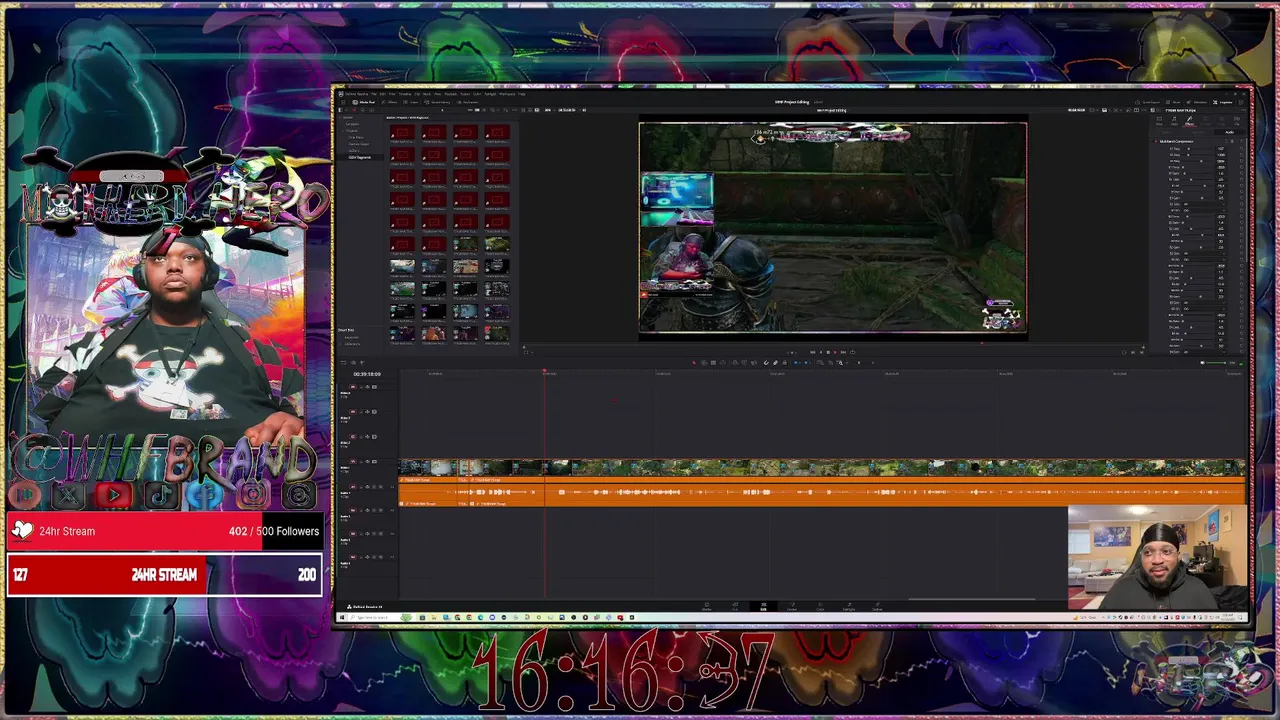This screenshot has width=1280, height=720.
Task: Toggle the Sound Library panel button
Action: click(x=437, y=102)
